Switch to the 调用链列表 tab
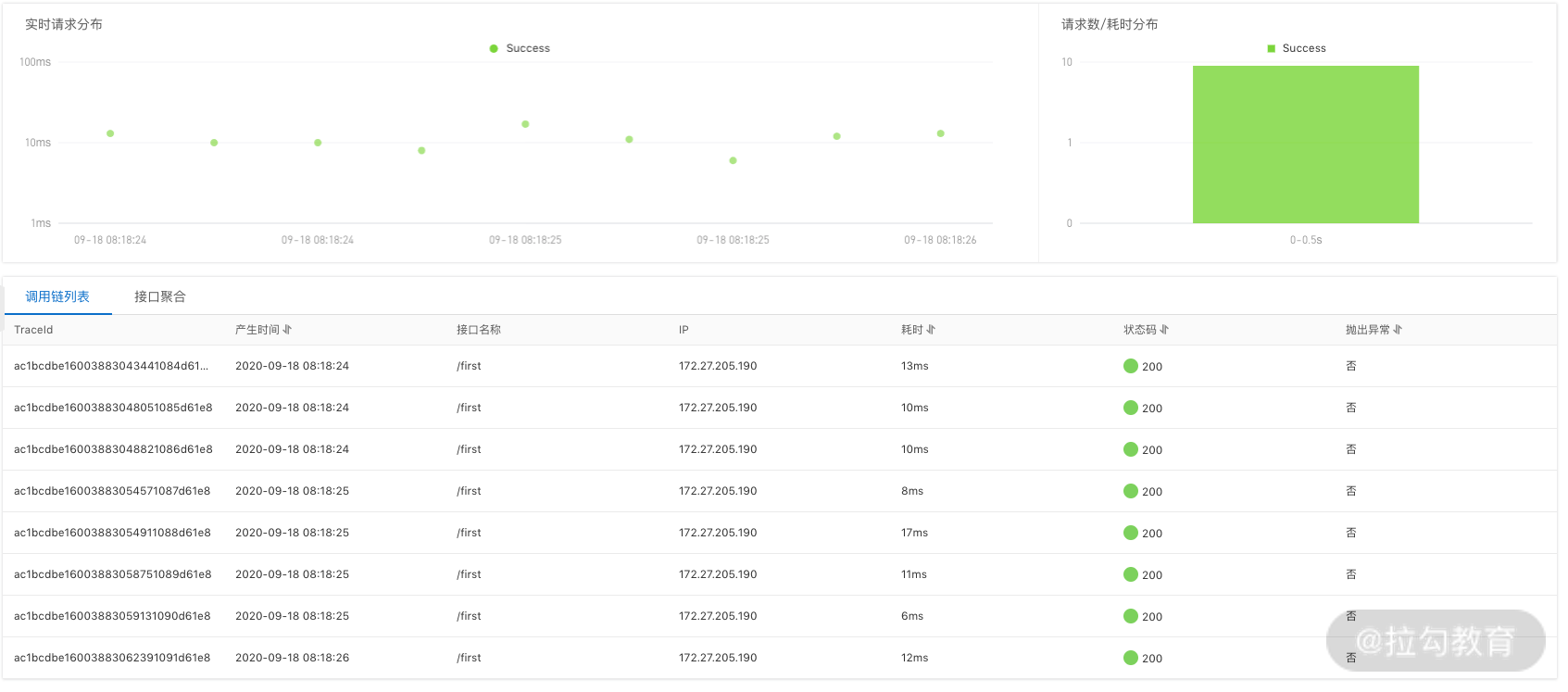 (57, 296)
